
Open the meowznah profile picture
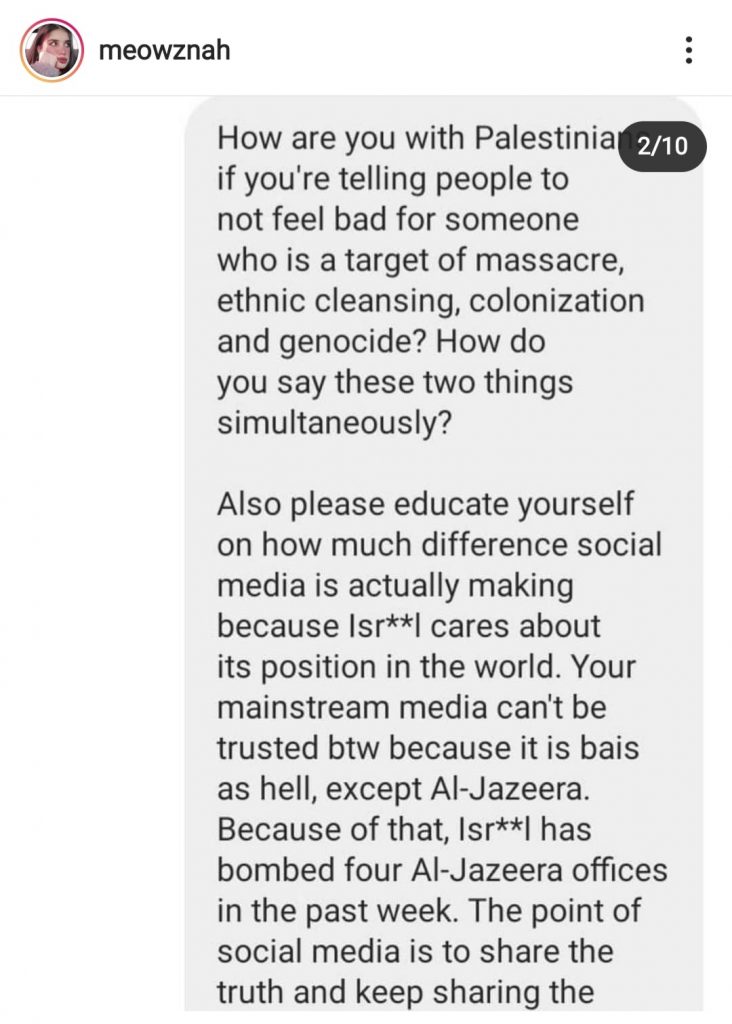point(52,50)
